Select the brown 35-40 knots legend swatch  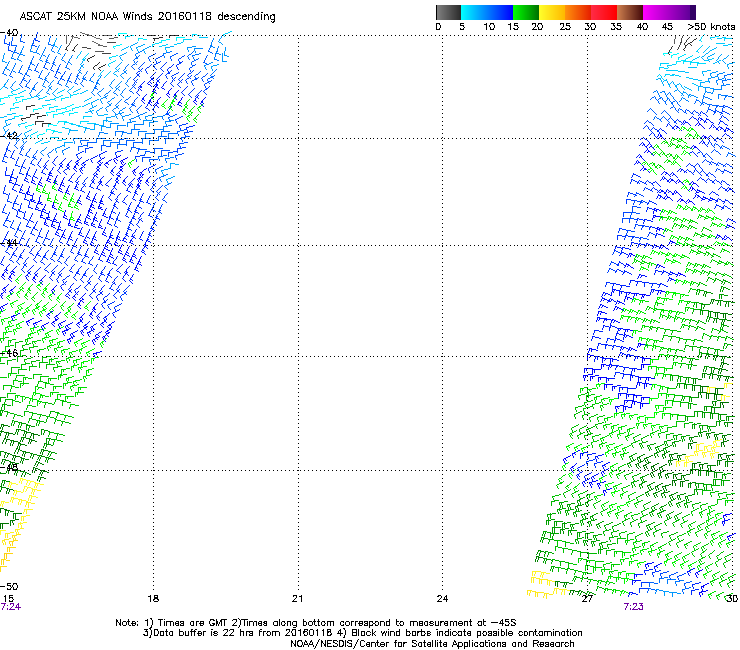coord(630,12)
